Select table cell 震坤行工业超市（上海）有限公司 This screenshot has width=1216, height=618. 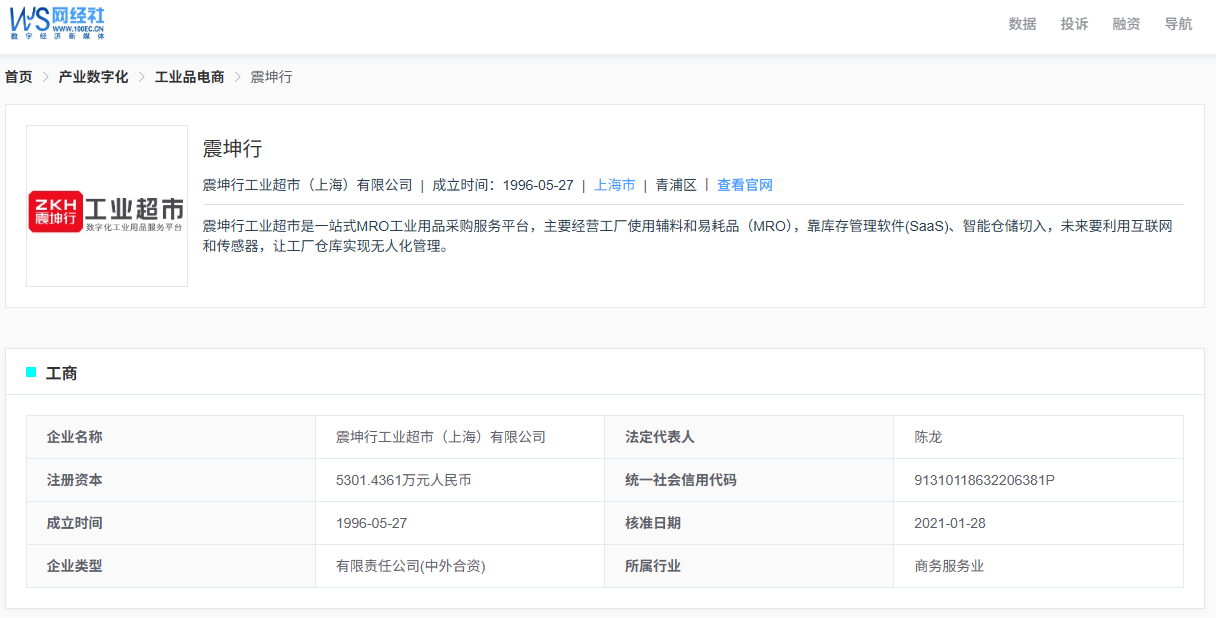[460, 437]
